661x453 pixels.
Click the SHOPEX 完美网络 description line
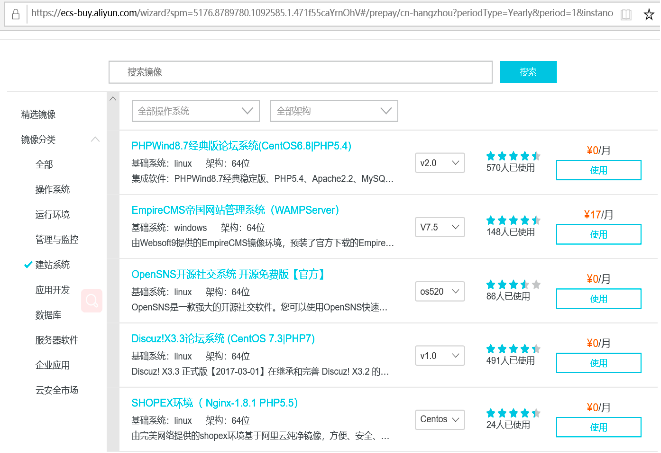(261, 436)
